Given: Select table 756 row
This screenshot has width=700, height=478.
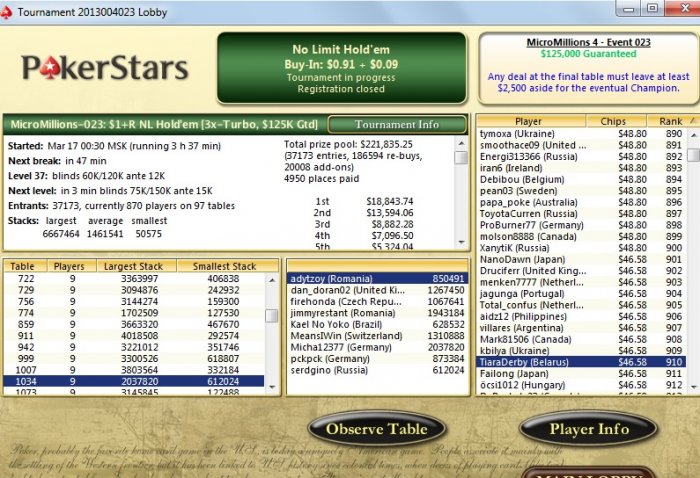Looking at the screenshot, I should (x=134, y=301).
